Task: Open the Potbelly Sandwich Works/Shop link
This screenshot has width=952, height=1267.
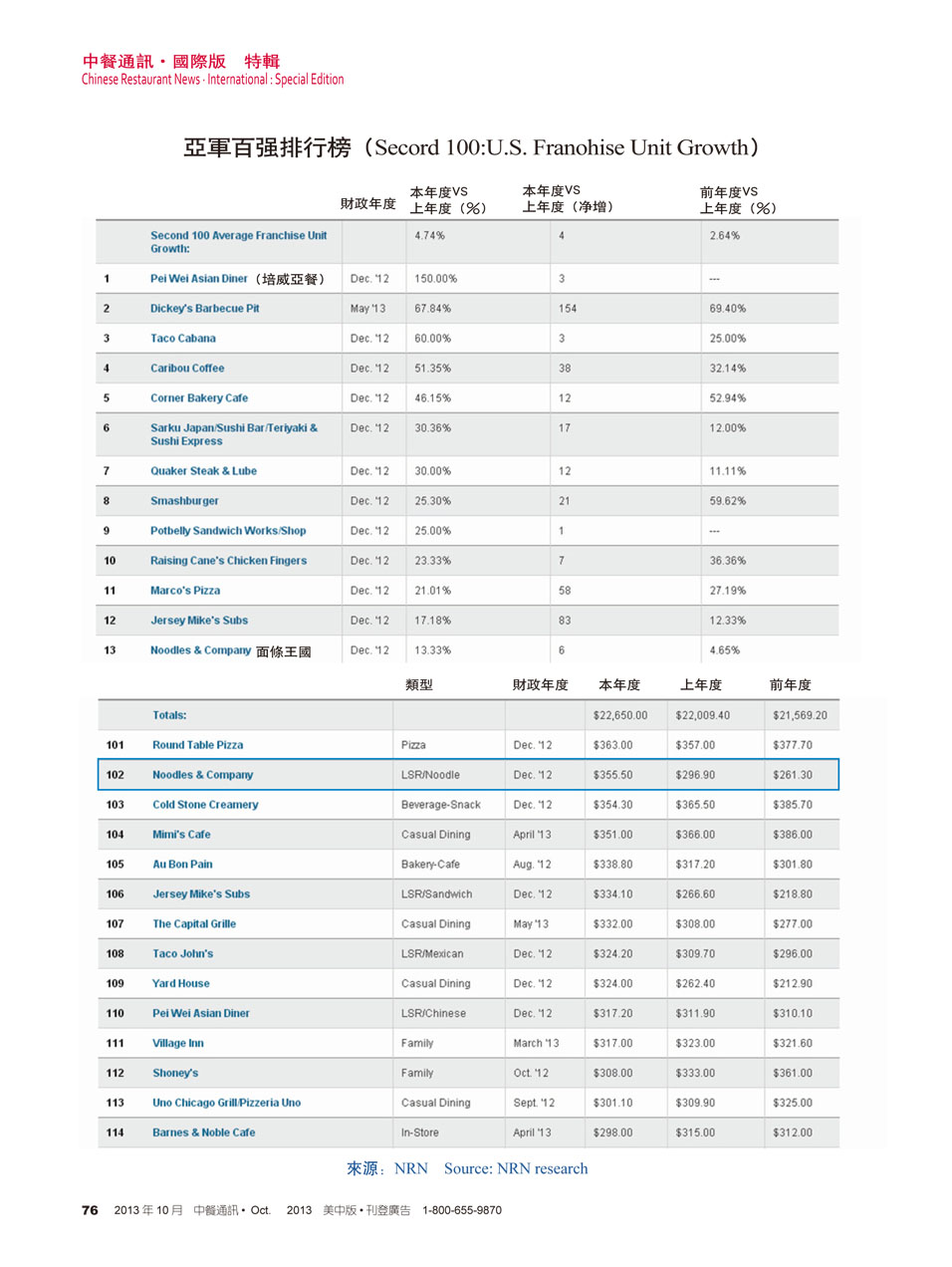Action: (228, 531)
